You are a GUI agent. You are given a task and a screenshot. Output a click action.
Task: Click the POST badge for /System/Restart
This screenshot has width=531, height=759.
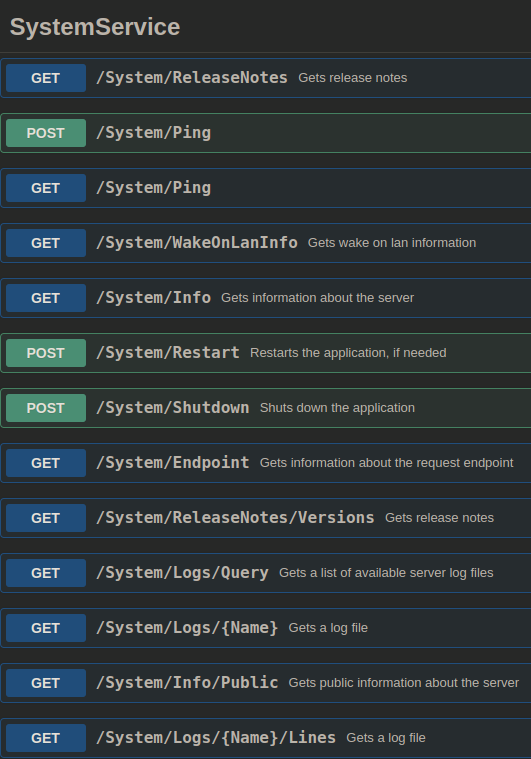(x=46, y=353)
